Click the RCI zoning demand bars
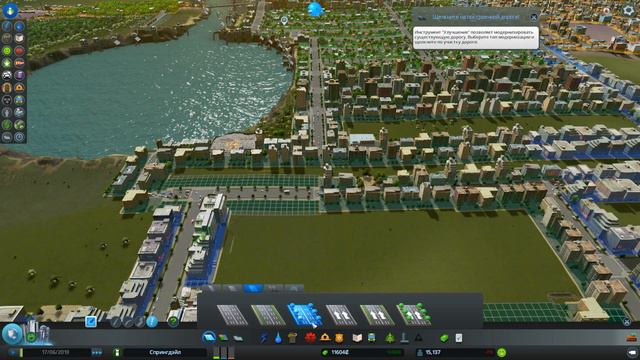The width and height of the screenshot is (640, 360). [x=224, y=353]
